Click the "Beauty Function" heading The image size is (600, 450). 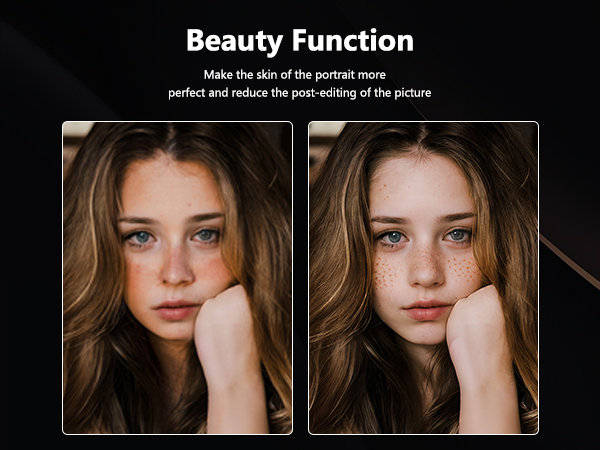[x=300, y=41]
